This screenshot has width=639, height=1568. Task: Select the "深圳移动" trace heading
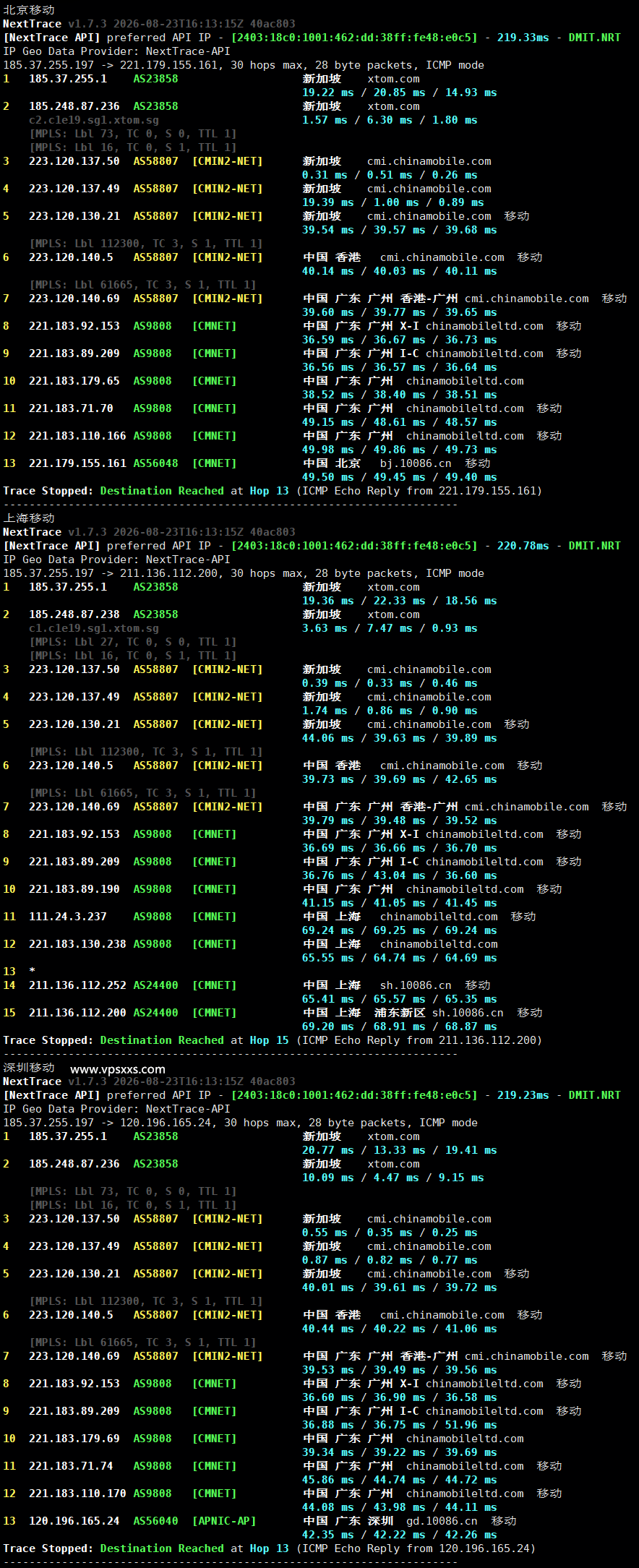(29, 1068)
